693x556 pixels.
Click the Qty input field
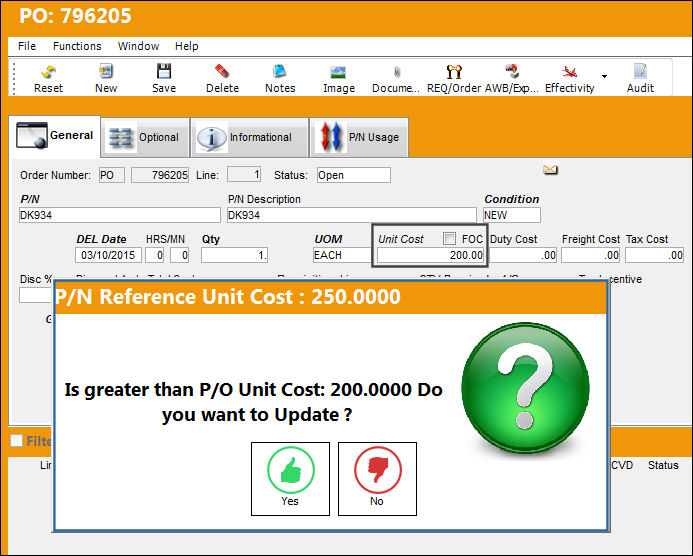[x=234, y=255]
